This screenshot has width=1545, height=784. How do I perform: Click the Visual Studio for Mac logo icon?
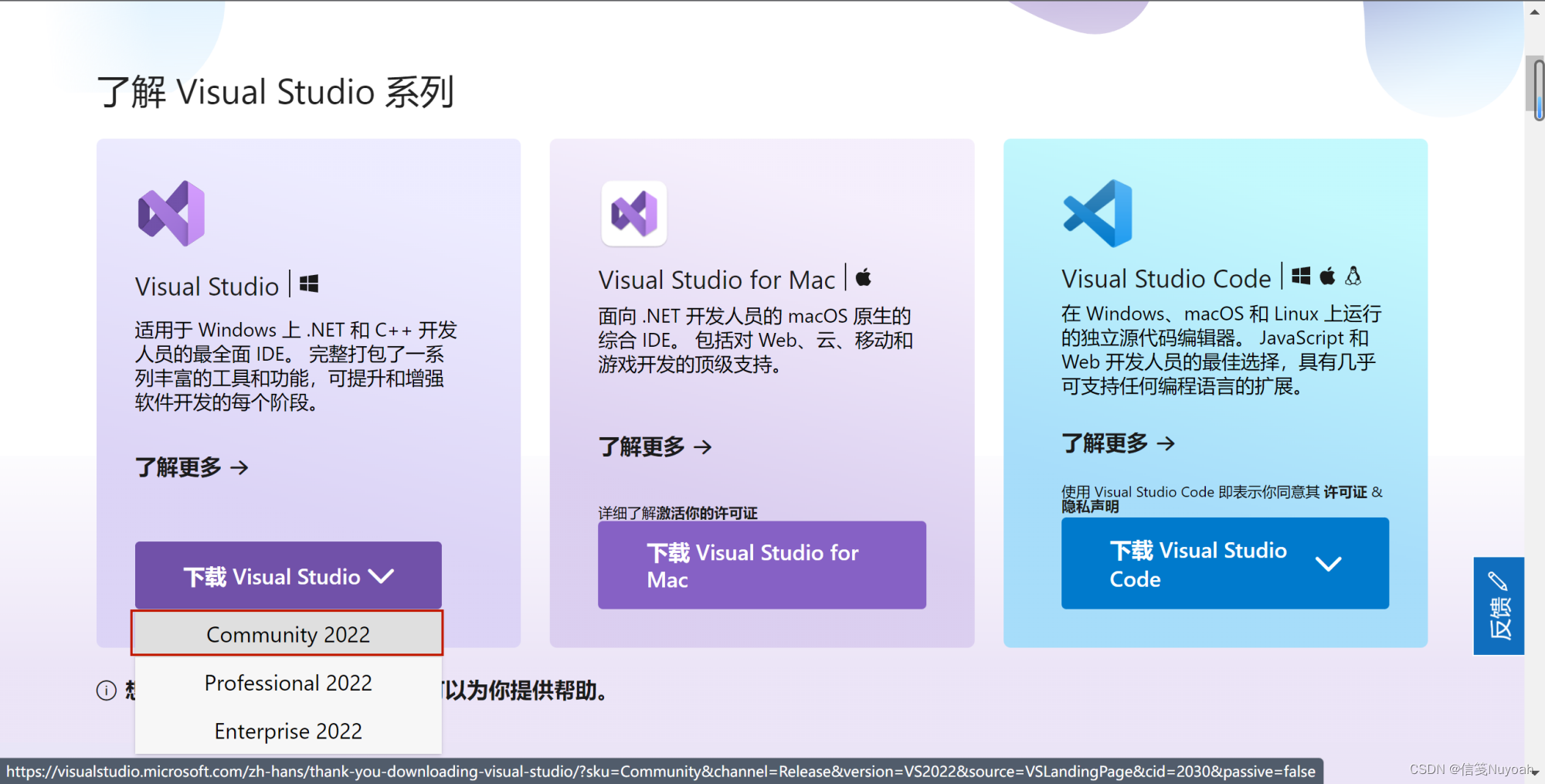pyautogui.click(x=634, y=214)
